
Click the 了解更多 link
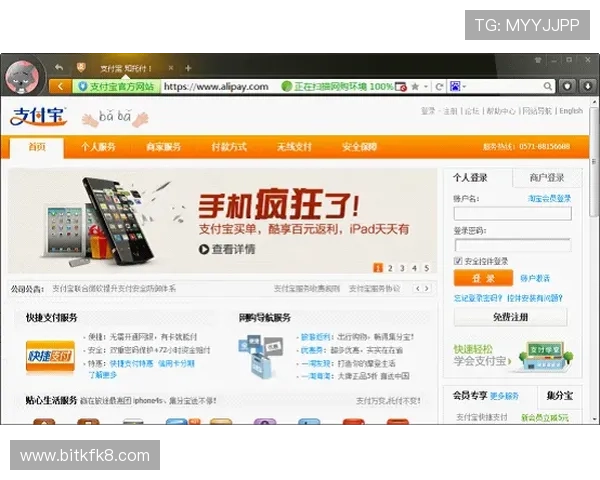(x=103, y=375)
